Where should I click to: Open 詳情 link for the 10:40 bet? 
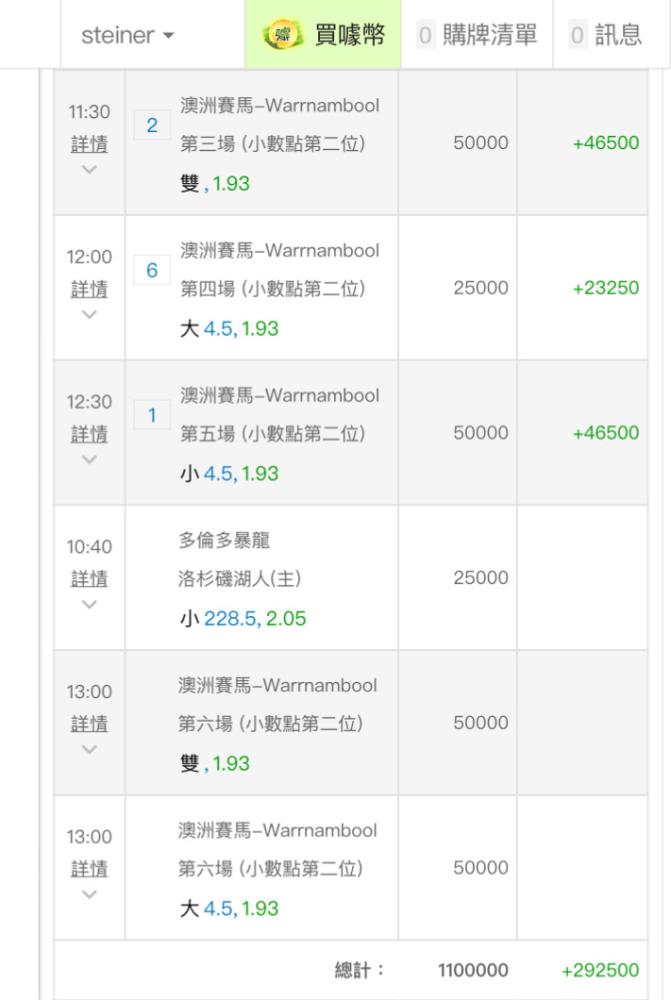[89, 578]
